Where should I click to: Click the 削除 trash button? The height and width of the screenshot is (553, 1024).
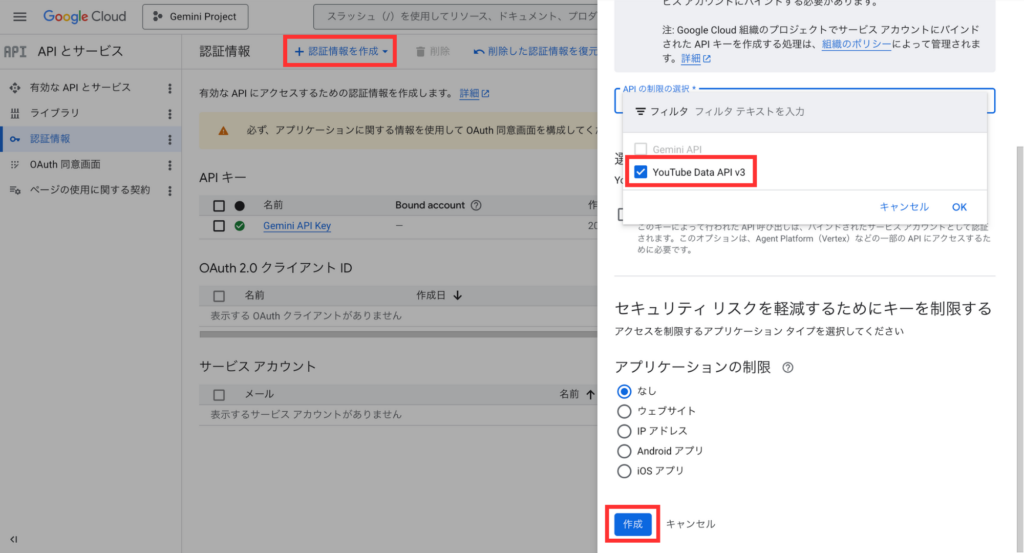(x=433, y=51)
